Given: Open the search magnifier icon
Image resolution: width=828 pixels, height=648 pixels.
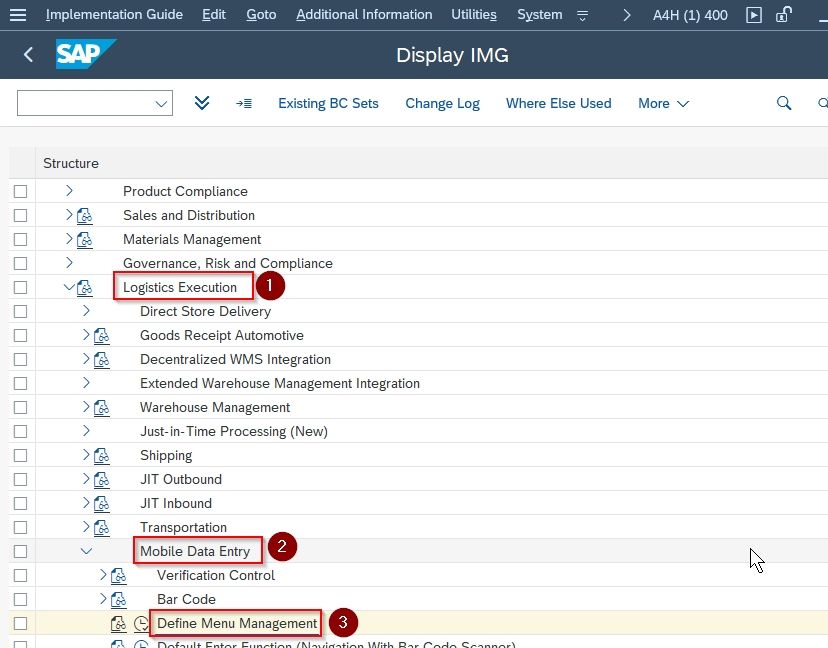Looking at the screenshot, I should click(784, 103).
